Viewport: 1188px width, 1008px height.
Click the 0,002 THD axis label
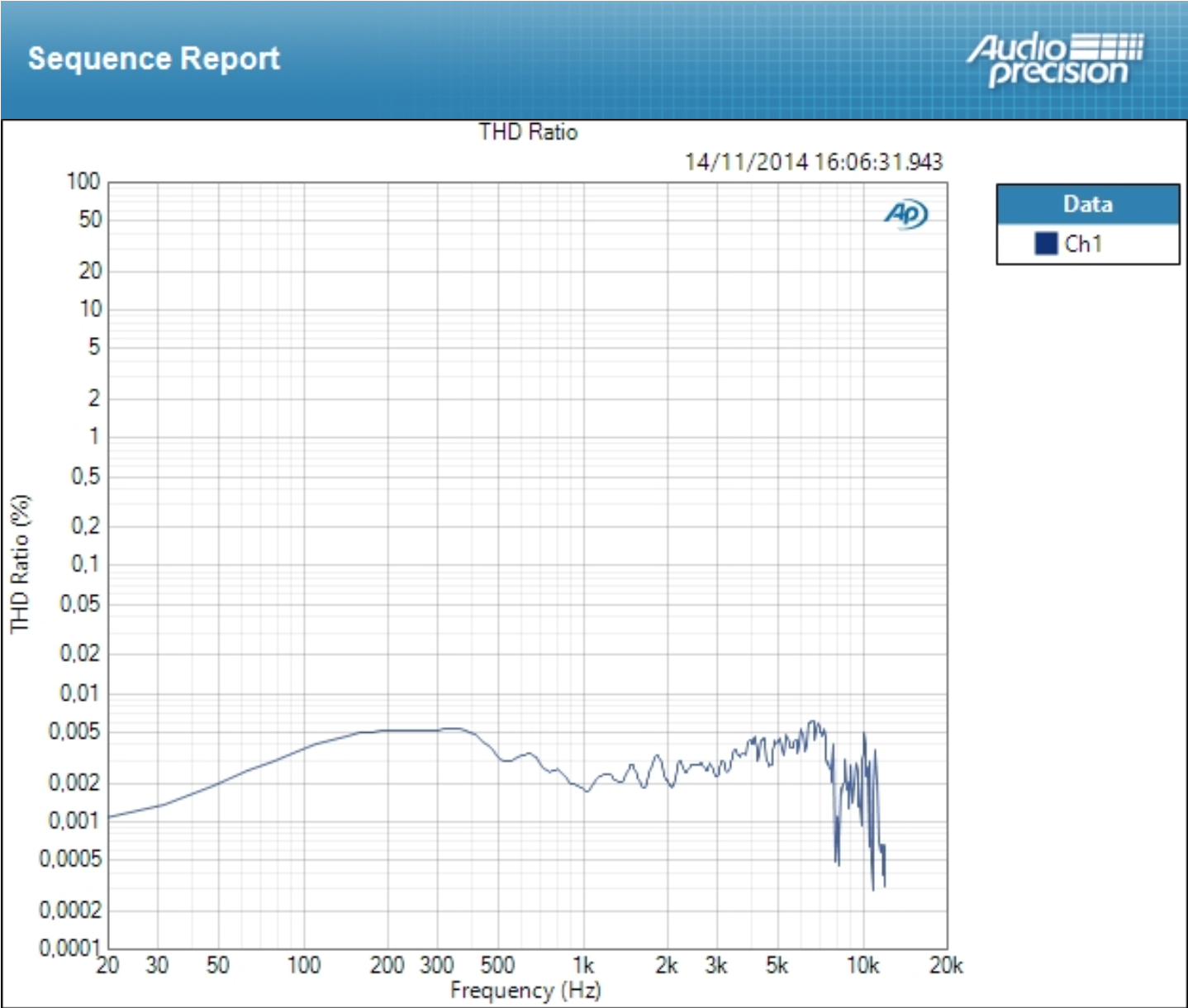click(x=74, y=782)
